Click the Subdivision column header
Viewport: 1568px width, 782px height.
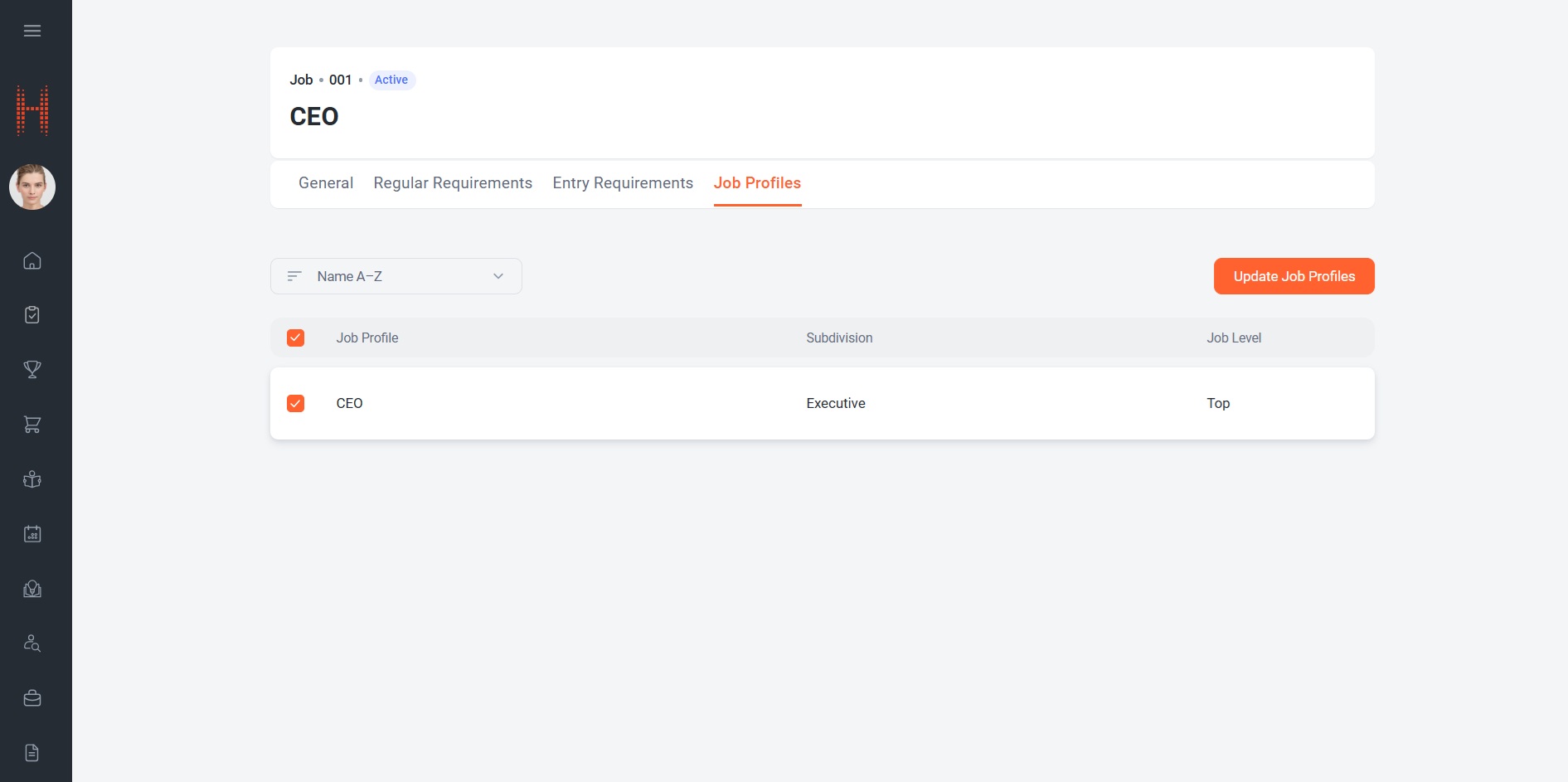pyautogui.click(x=839, y=338)
